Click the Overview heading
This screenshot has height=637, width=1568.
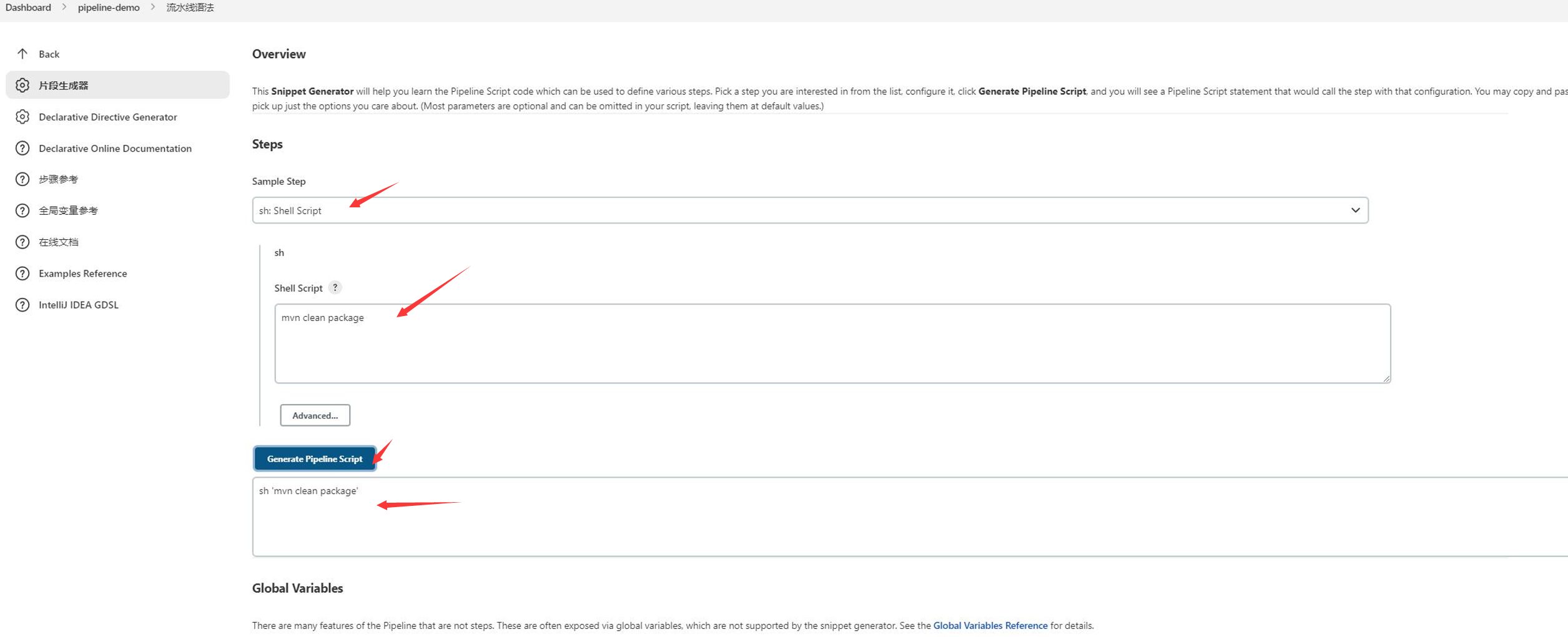point(279,54)
